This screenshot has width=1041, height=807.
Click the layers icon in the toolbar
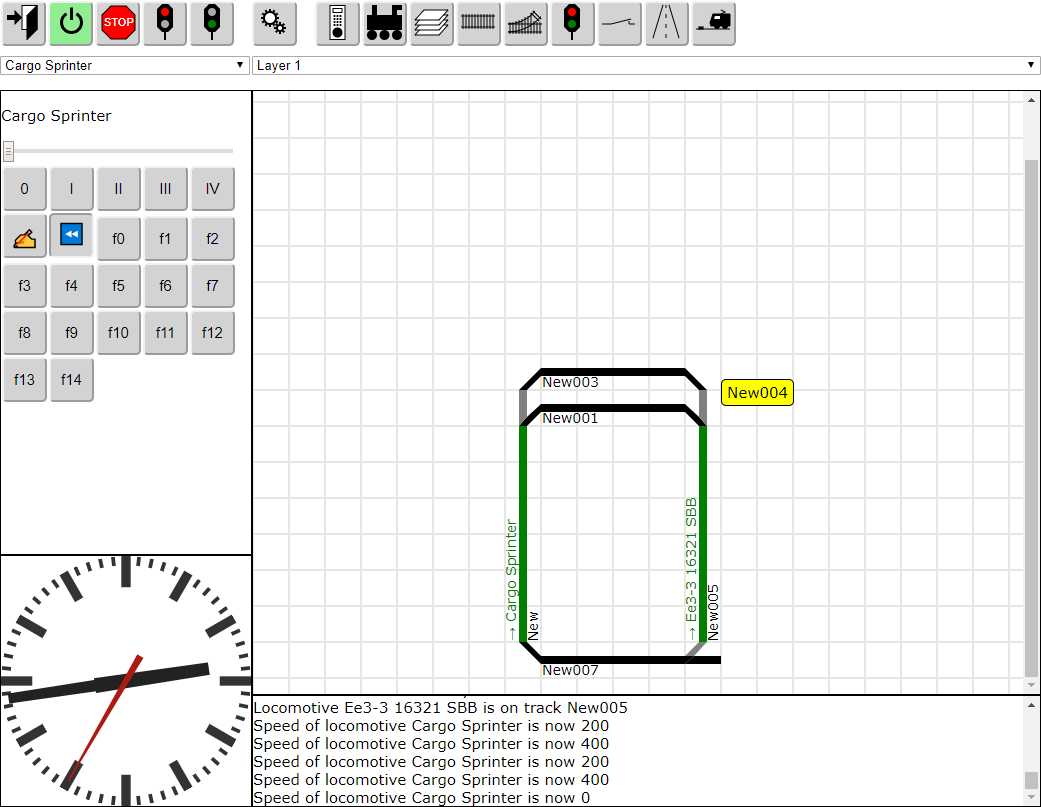[431, 23]
